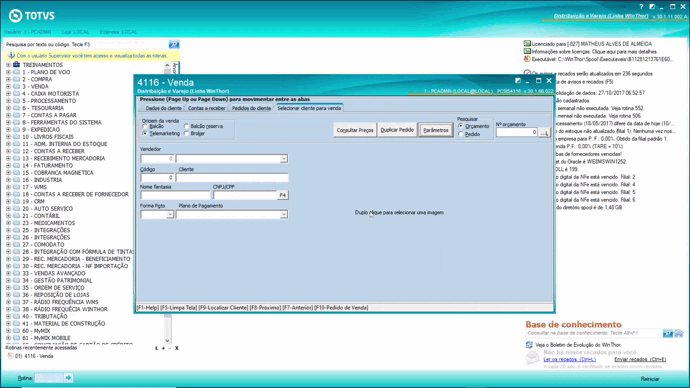Click the recent routine 4116 - Venda icon
The image size is (690, 388).
(11, 356)
